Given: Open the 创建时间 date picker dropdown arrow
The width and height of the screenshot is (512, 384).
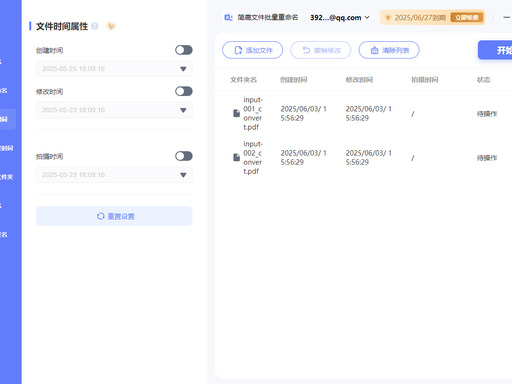Looking at the screenshot, I should 183,69.
